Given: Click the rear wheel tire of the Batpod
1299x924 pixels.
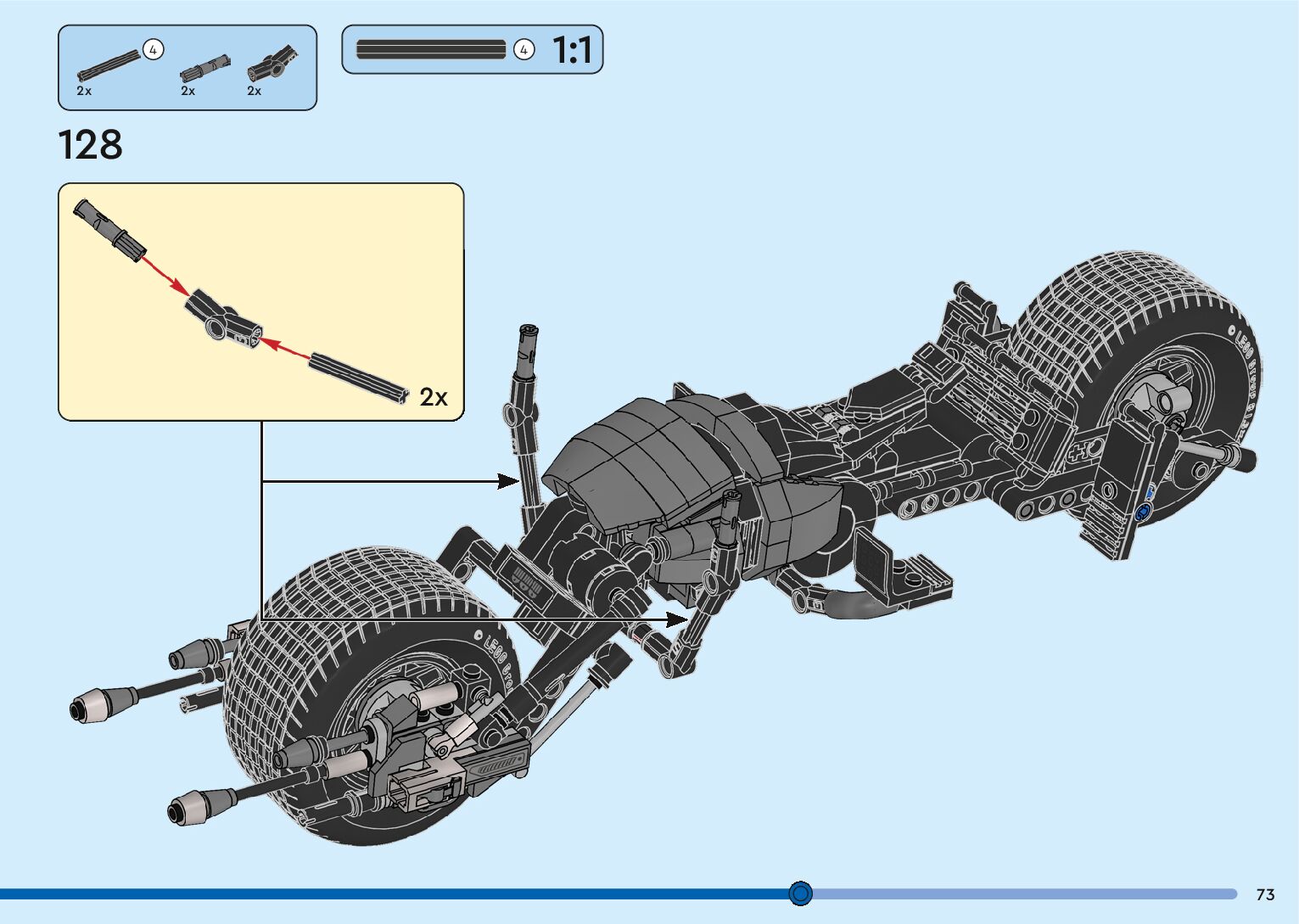Looking at the screenshot, I should tap(1103, 314).
